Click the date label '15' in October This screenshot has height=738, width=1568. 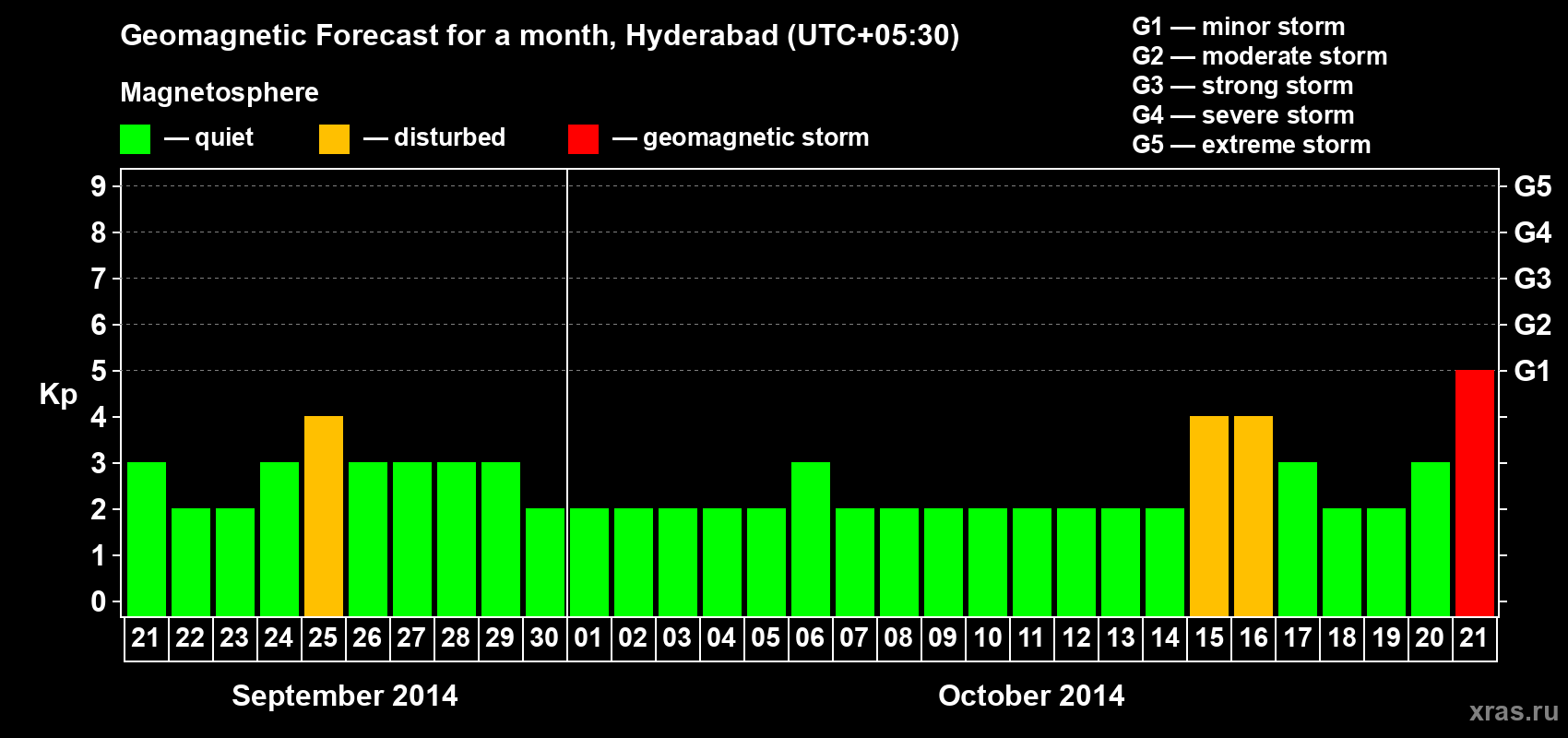(x=1208, y=637)
